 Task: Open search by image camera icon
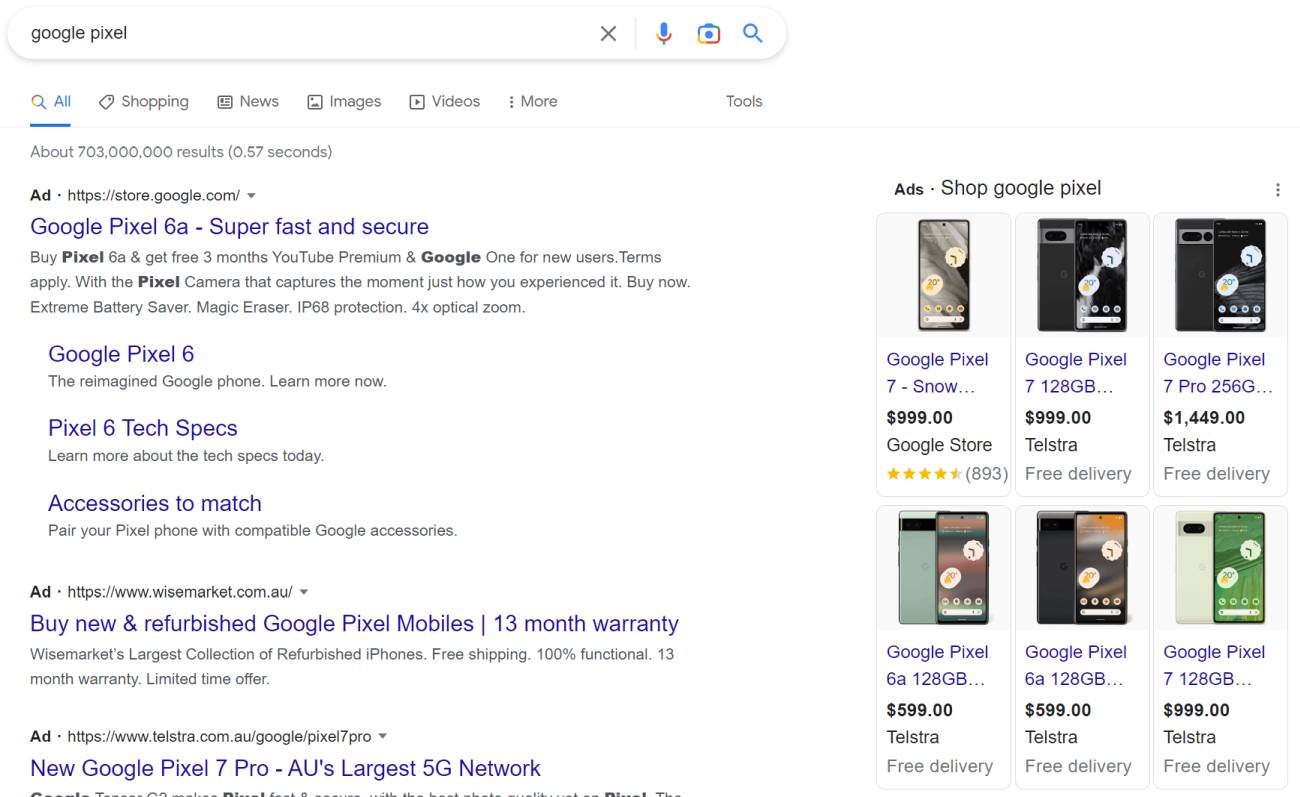click(708, 33)
